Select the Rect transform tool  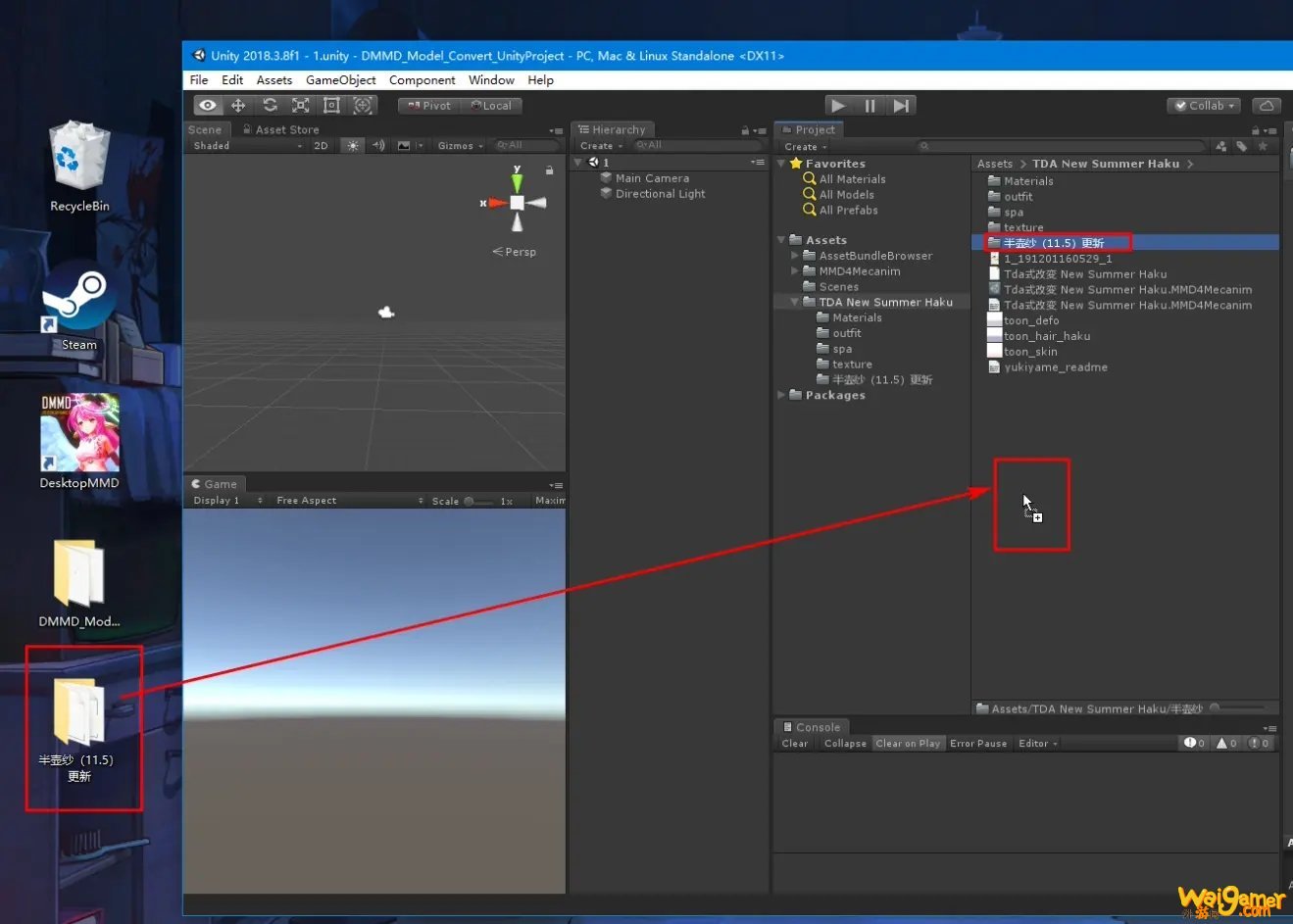coord(331,105)
